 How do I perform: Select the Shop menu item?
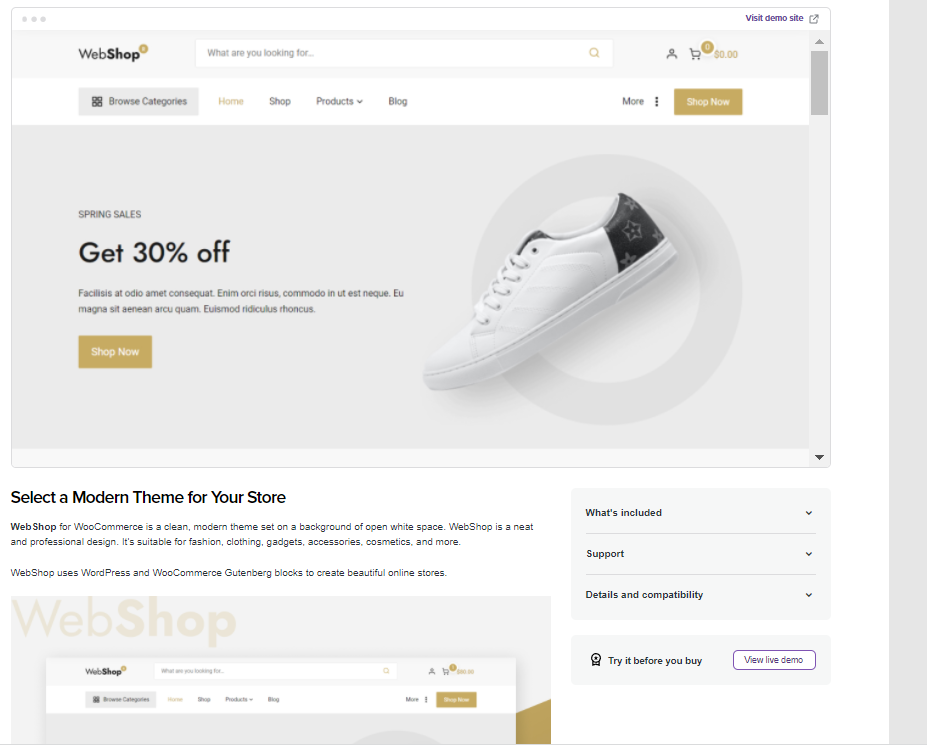point(280,102)
